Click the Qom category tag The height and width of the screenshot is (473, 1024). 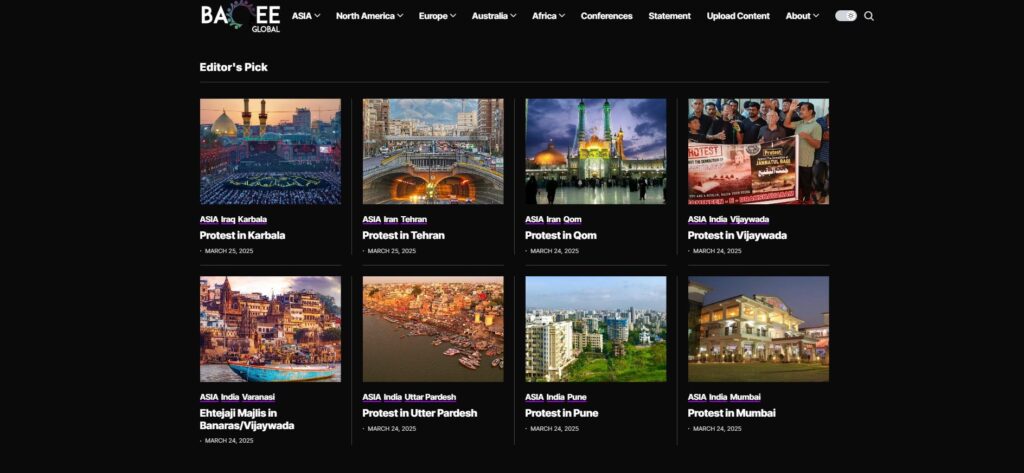tap(572, 219)
